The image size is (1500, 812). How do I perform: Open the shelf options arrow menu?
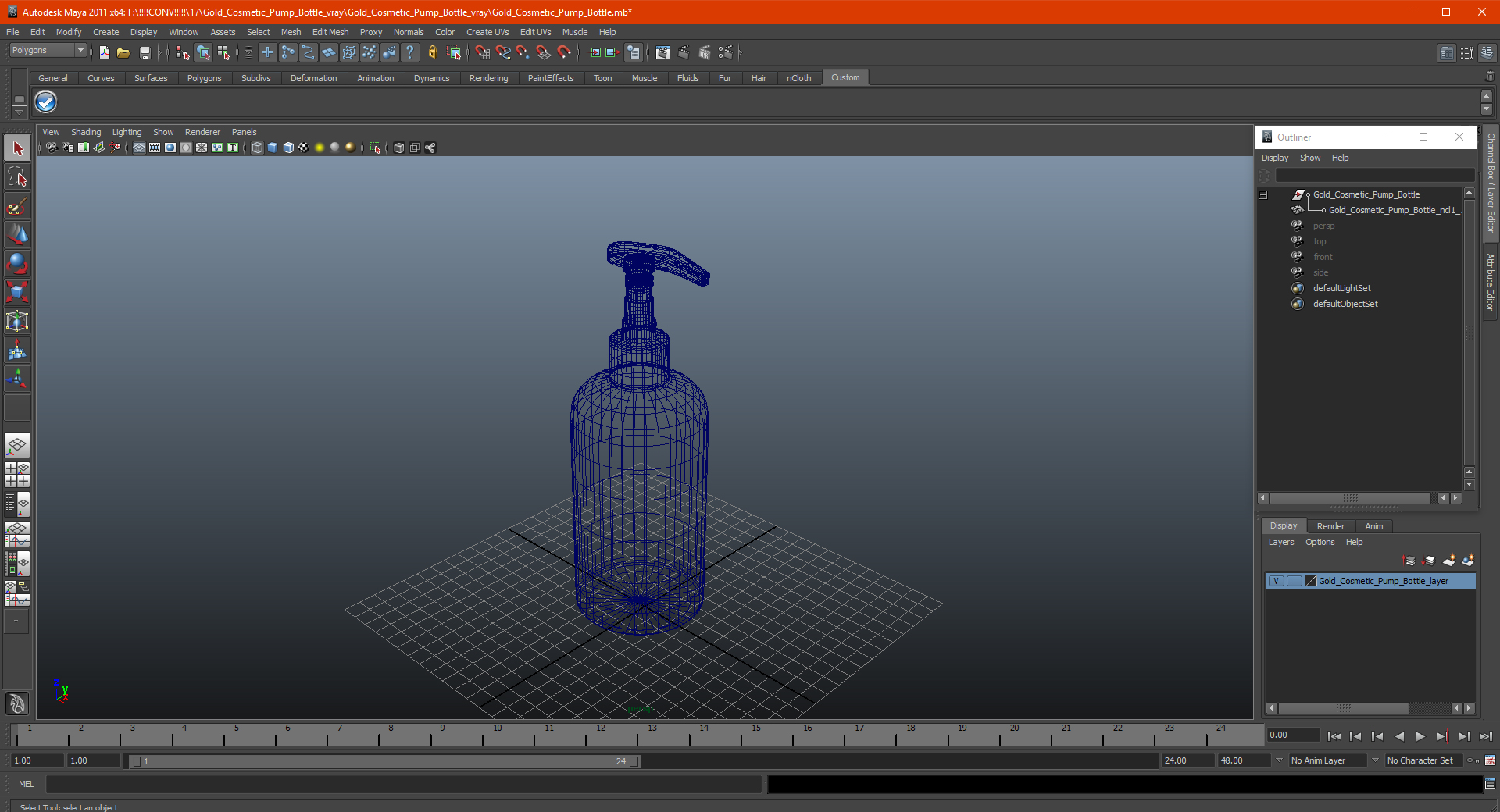pos(19,111)
